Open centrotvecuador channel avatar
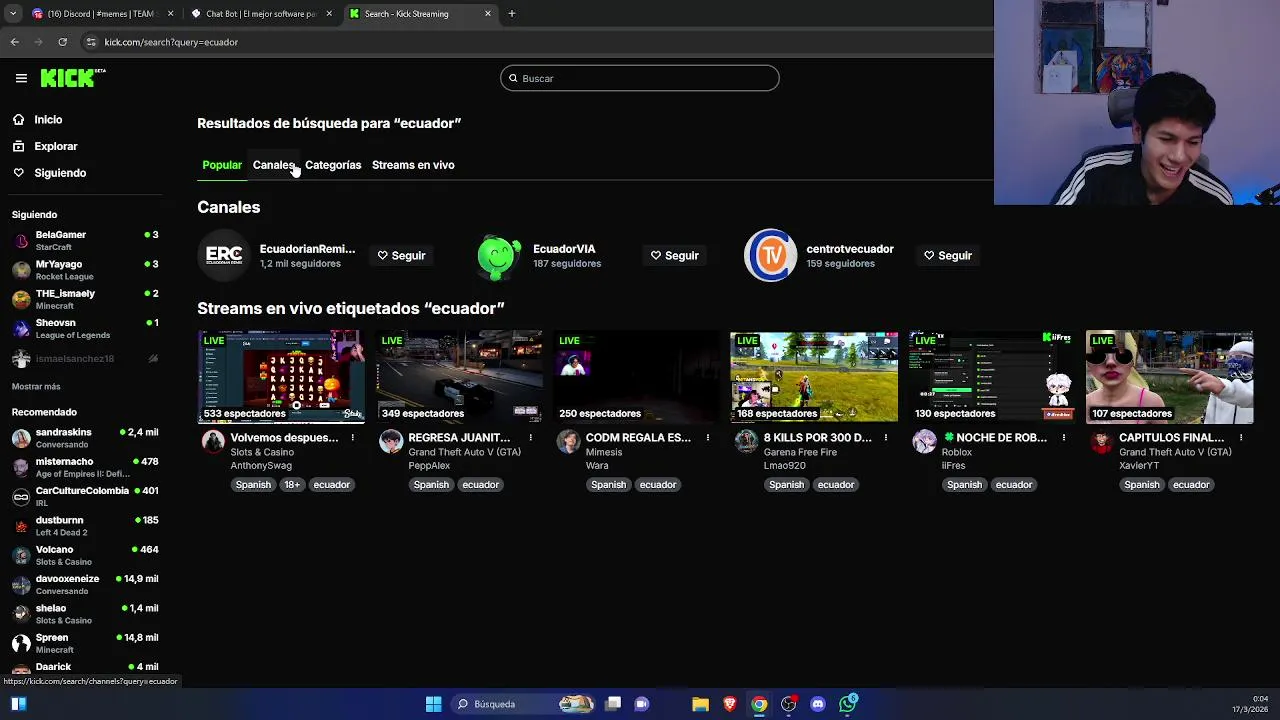Image resolution: width=1280 pixels, height=720 pixels. pos(770,256)
